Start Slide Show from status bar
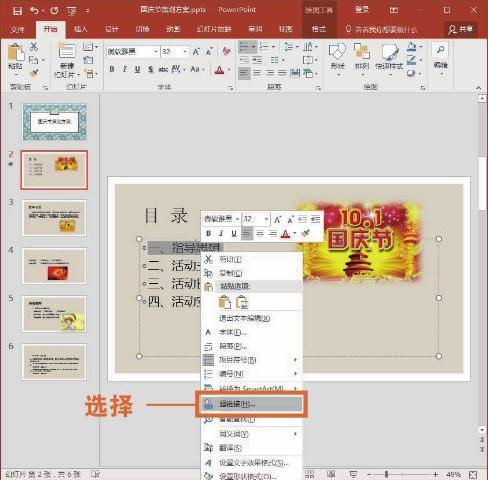This screenshot has width=488, height=480. (353, 474)
